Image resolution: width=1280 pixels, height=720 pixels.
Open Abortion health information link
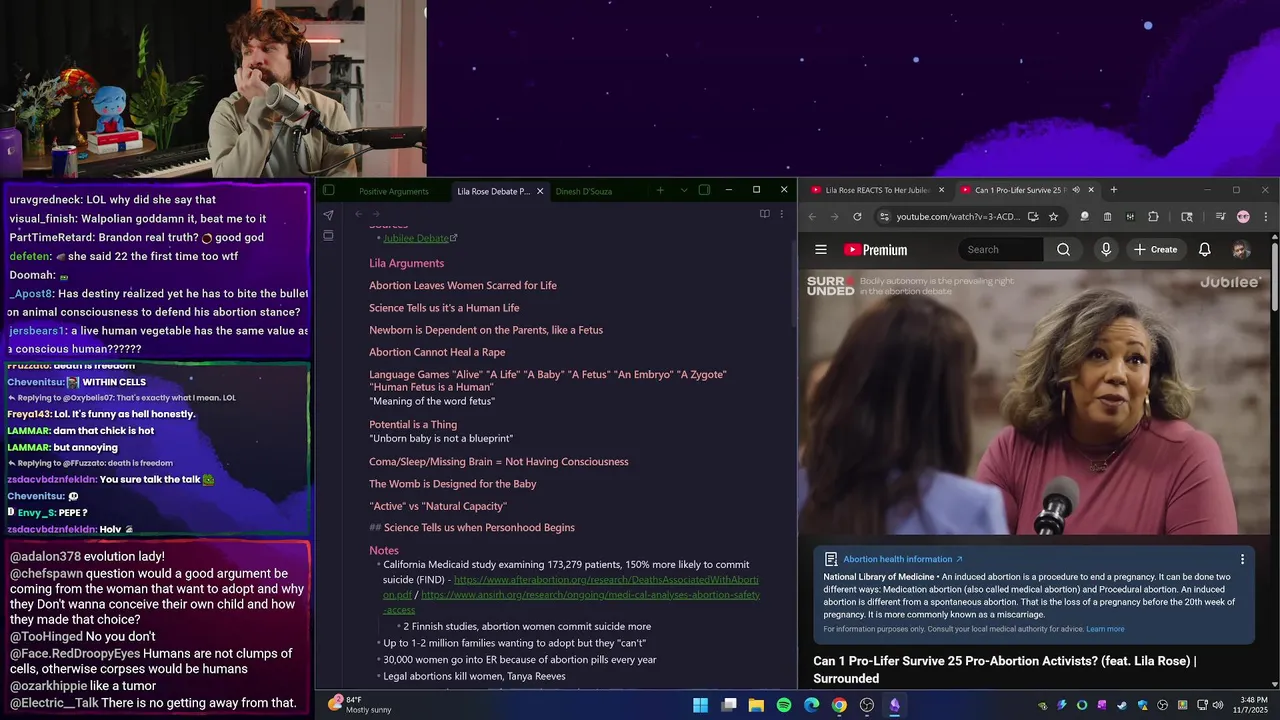coord(902,559)
